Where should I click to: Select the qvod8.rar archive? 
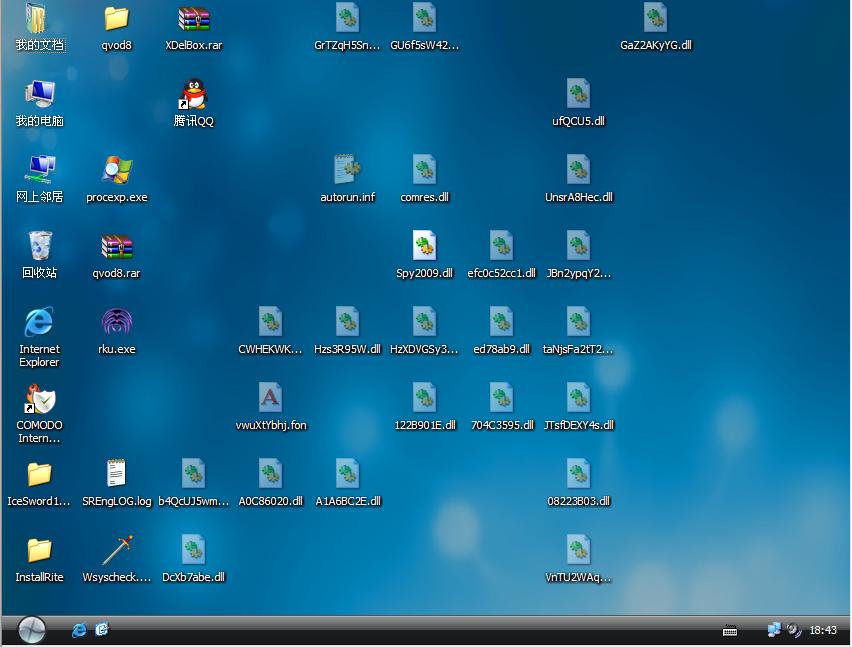coord(117,248)
